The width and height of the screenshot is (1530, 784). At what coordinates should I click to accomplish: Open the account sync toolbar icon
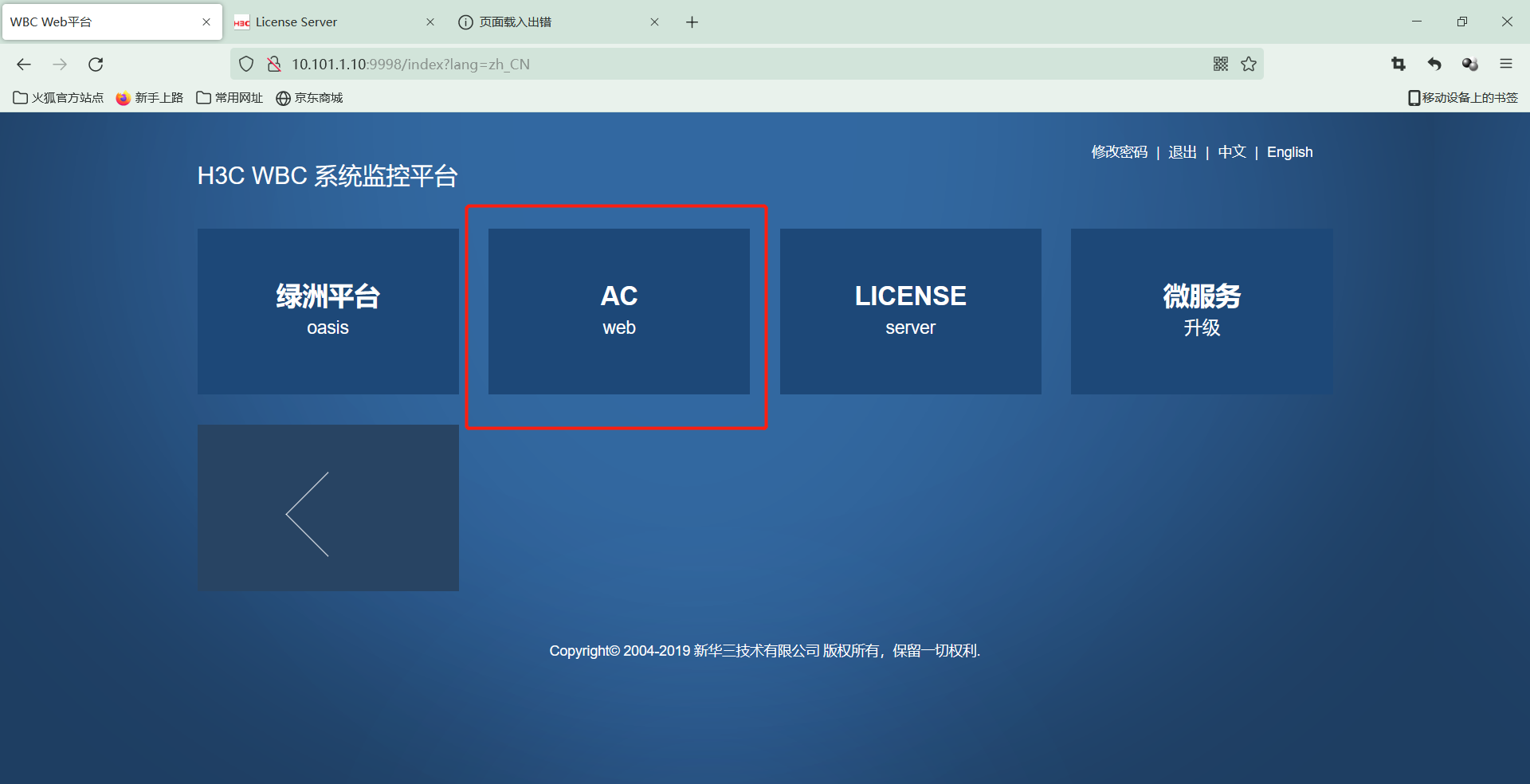click(x=1470, y=65)
